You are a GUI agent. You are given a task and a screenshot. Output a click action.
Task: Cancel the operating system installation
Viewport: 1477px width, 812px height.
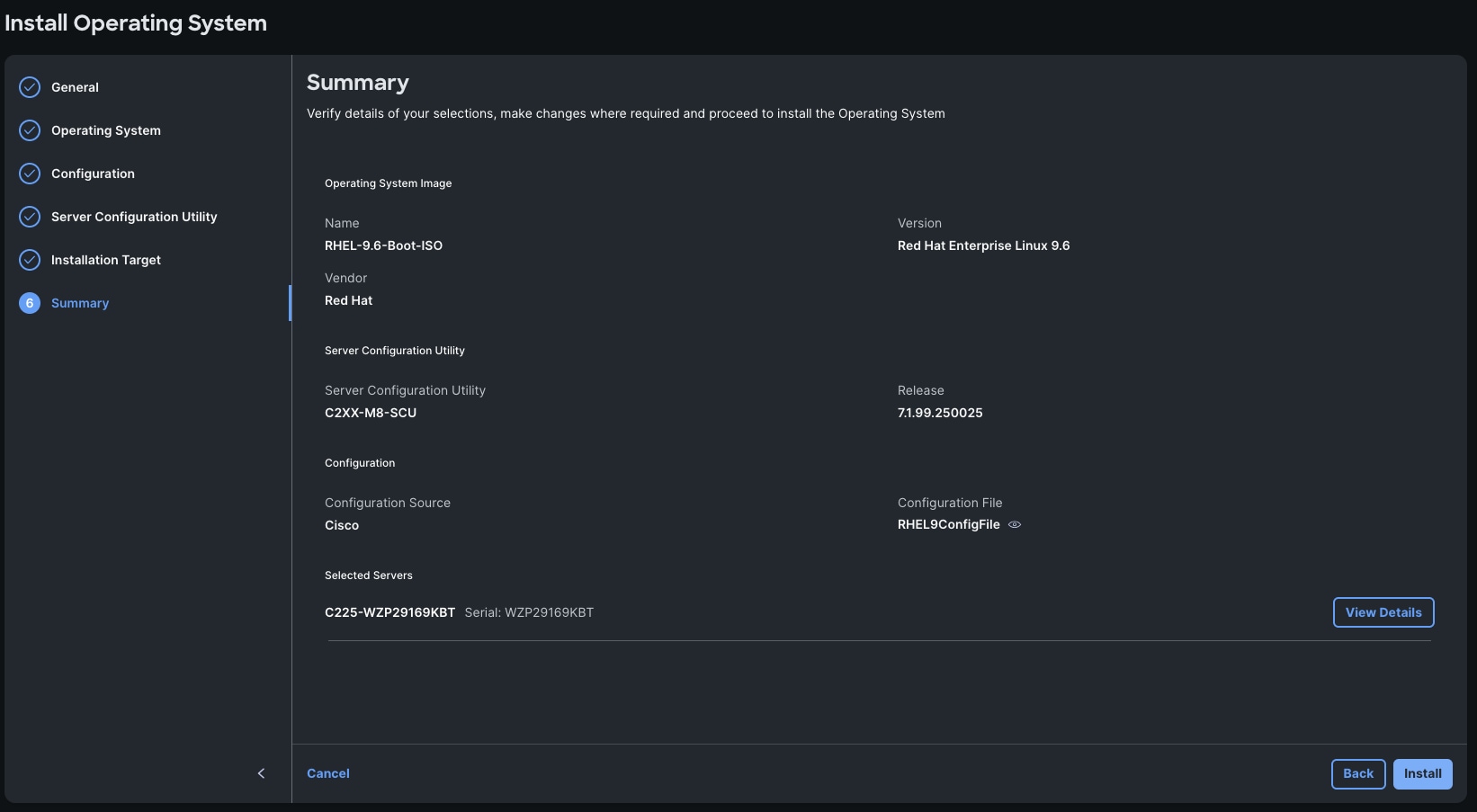[327, 772]
